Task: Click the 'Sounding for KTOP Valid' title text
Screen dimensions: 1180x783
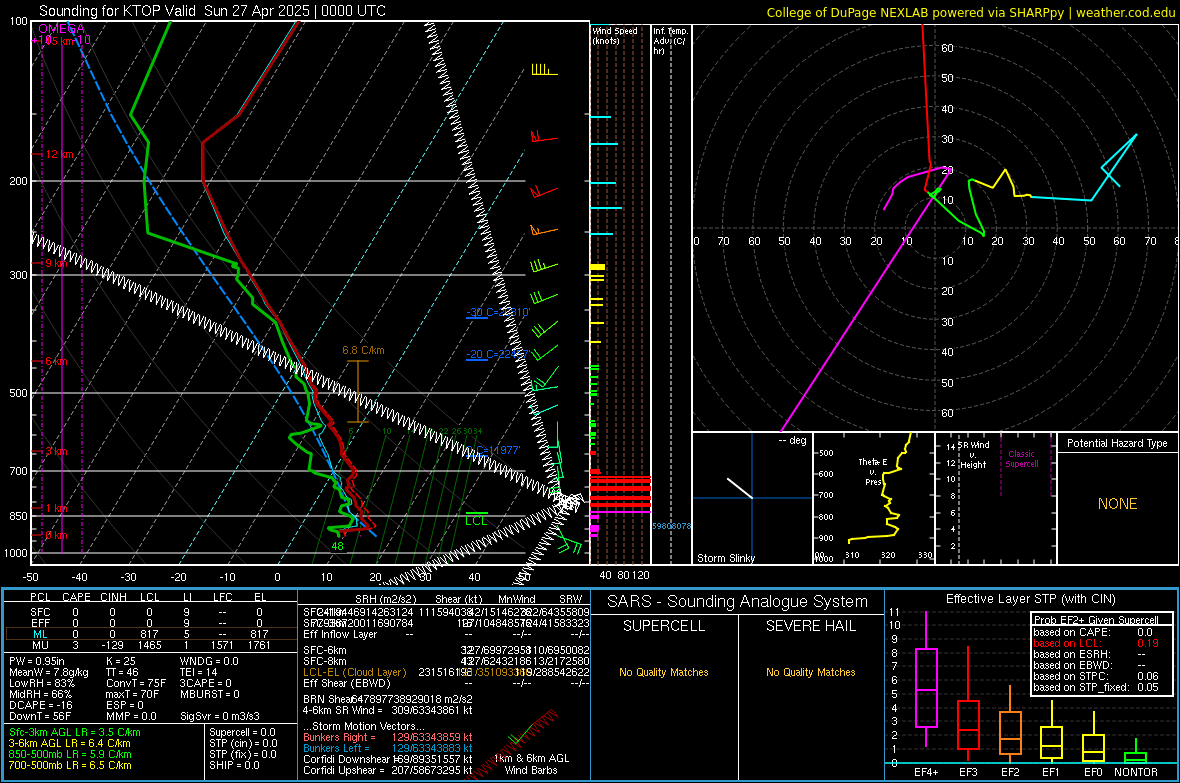Action: point(117,11)
